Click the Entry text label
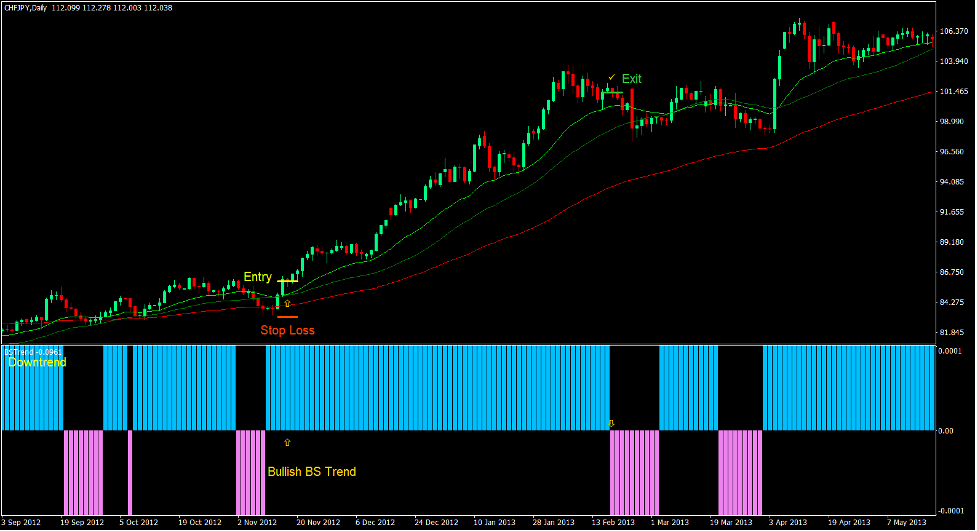 pos(258,277)
